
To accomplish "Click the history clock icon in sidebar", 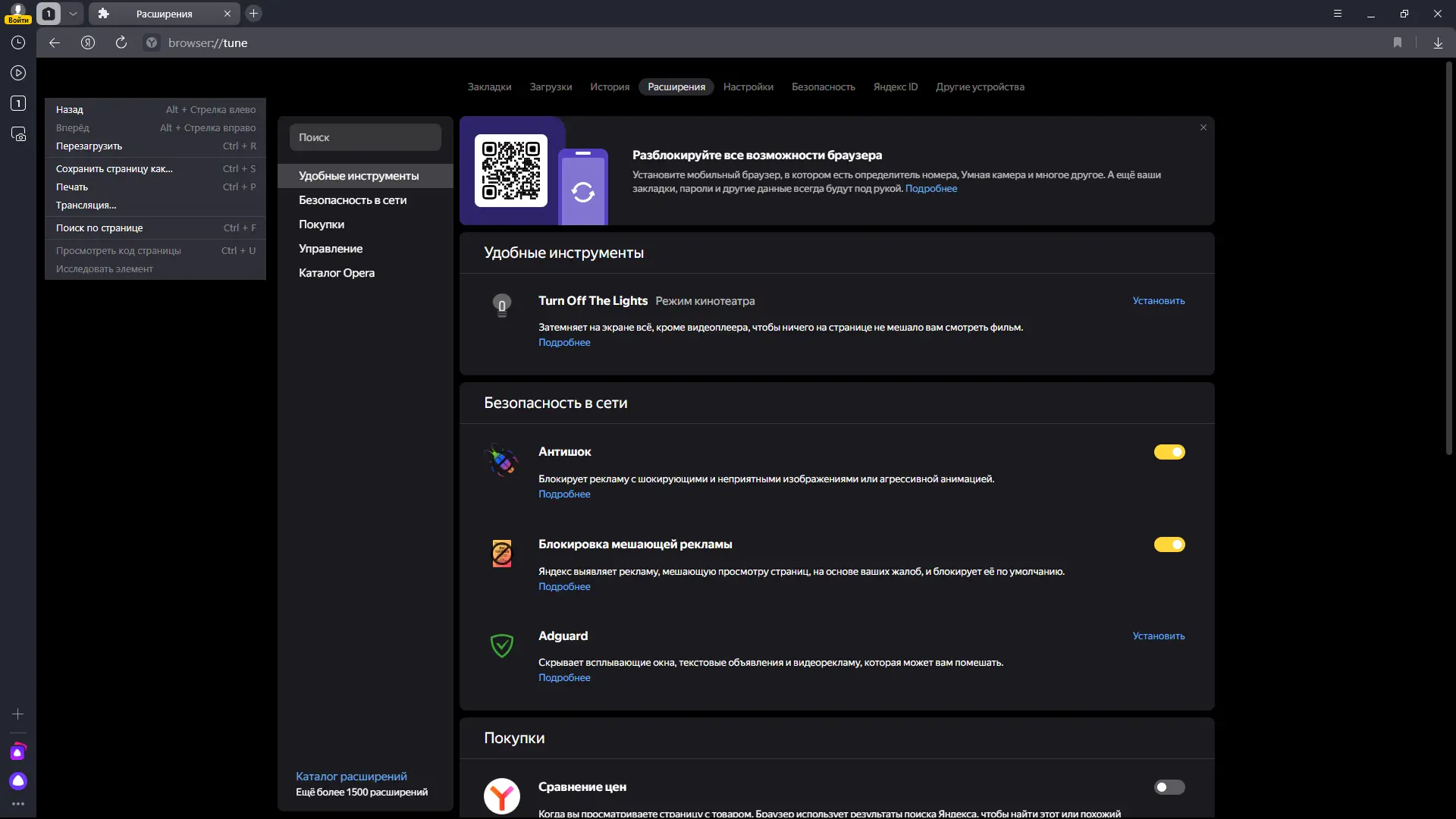I will tap(18, 43).
